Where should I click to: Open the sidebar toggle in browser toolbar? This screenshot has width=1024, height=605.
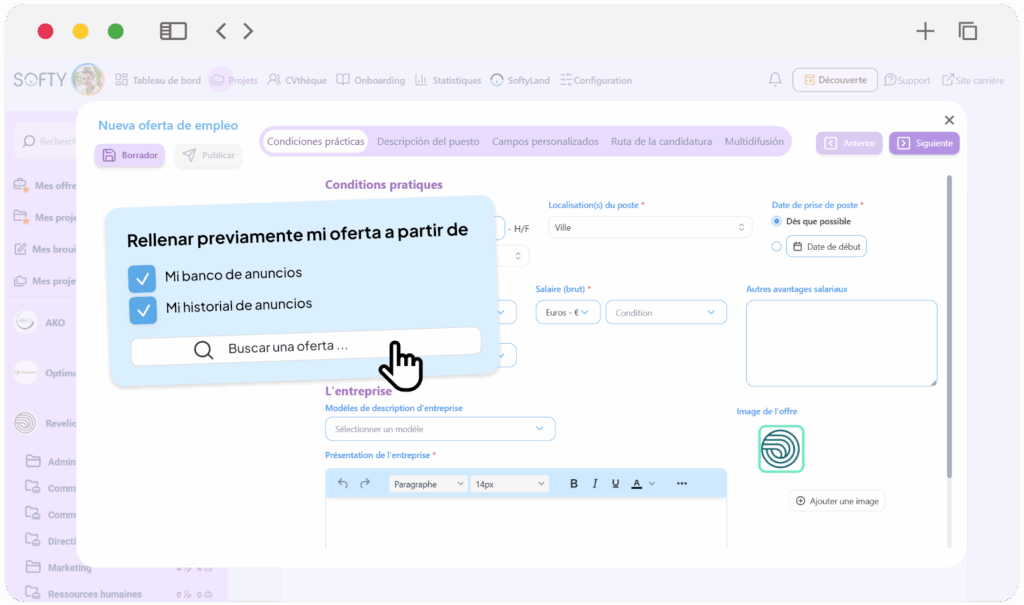[173, 31]
